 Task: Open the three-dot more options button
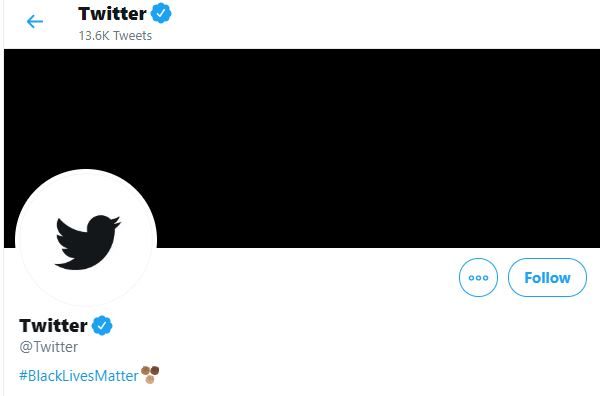(x=478, y=277)
